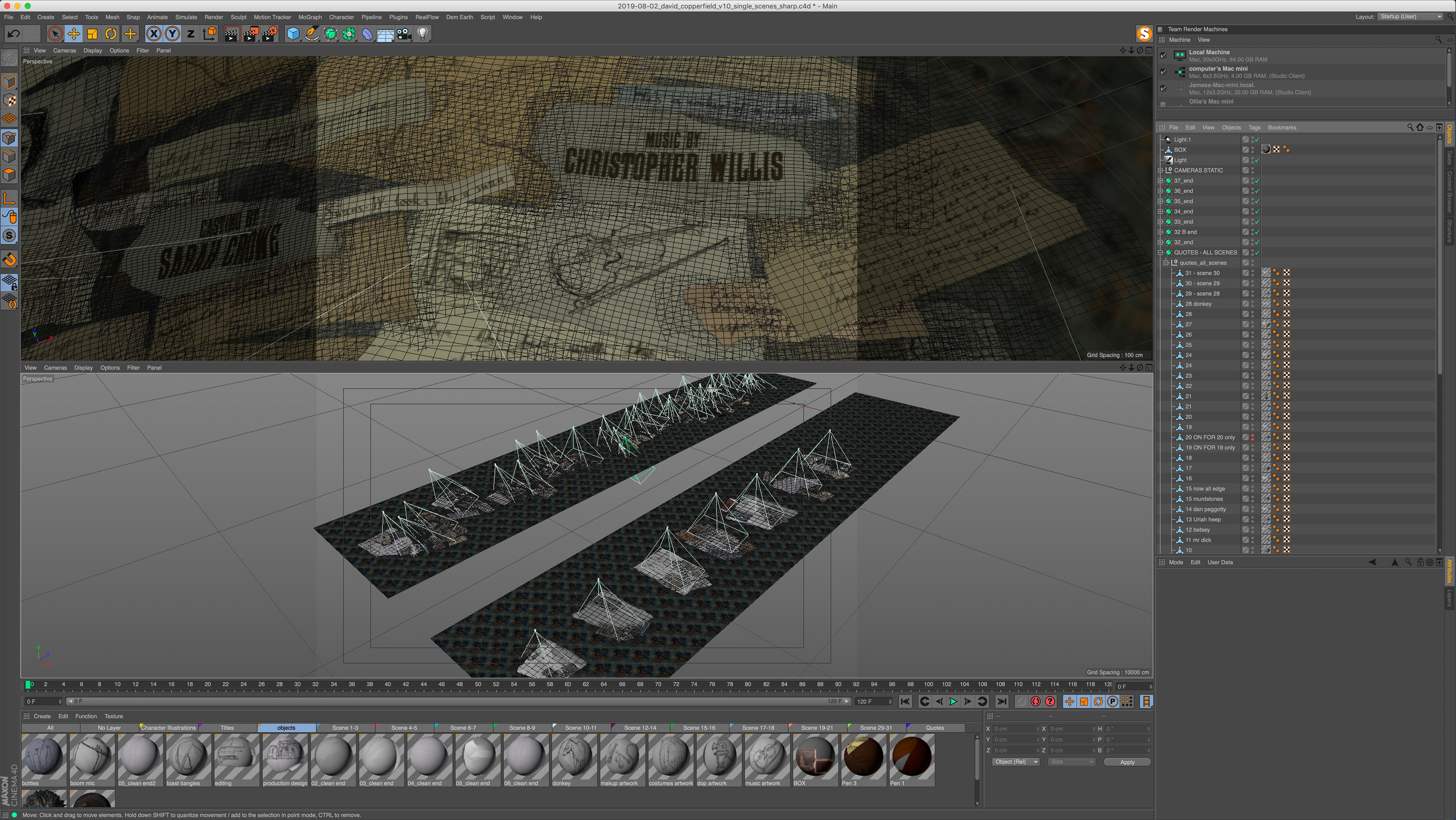The width and height of the screenshot is (1456, 820).
Task: Open the MoGraph menu
Action: tap(310, 17)
